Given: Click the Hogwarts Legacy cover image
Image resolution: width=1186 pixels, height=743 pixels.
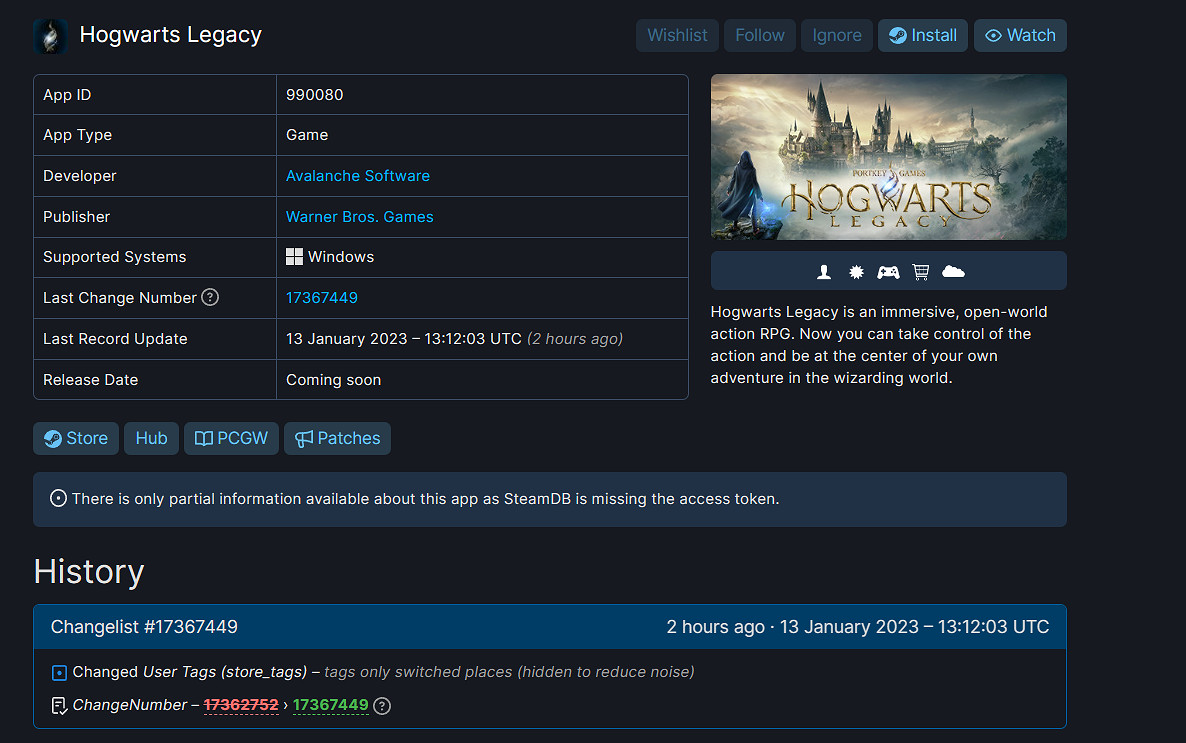Looking at the screenshot, I should coord(888,157).
